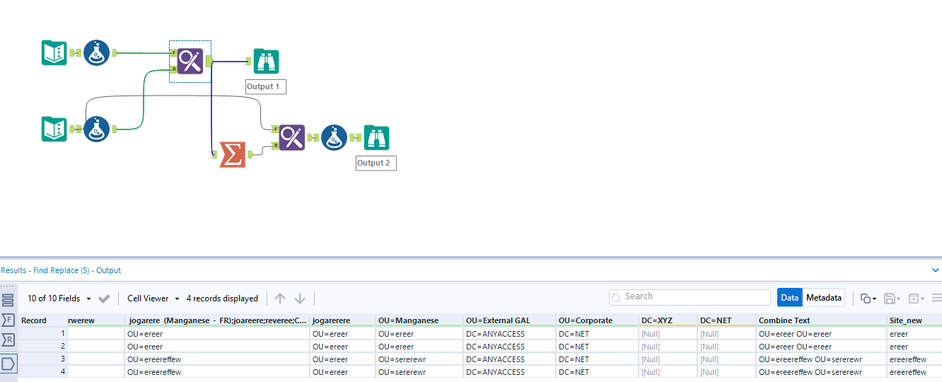942x382 pixels.
Task: Open the new window export icon dropdown
Action: (x=916, y=298)
